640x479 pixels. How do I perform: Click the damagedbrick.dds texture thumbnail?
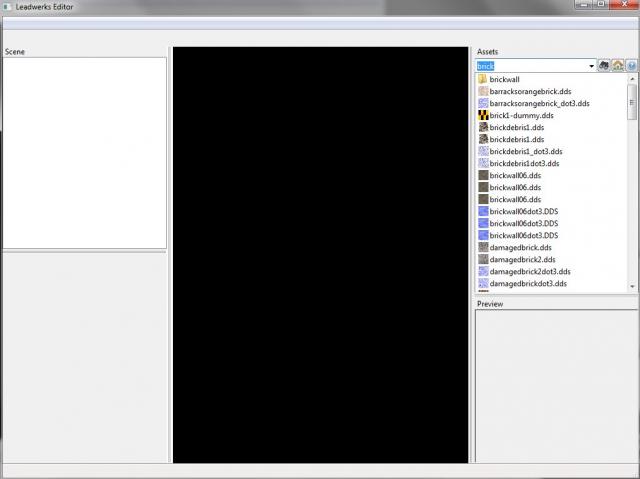click(x=483, y=247)
